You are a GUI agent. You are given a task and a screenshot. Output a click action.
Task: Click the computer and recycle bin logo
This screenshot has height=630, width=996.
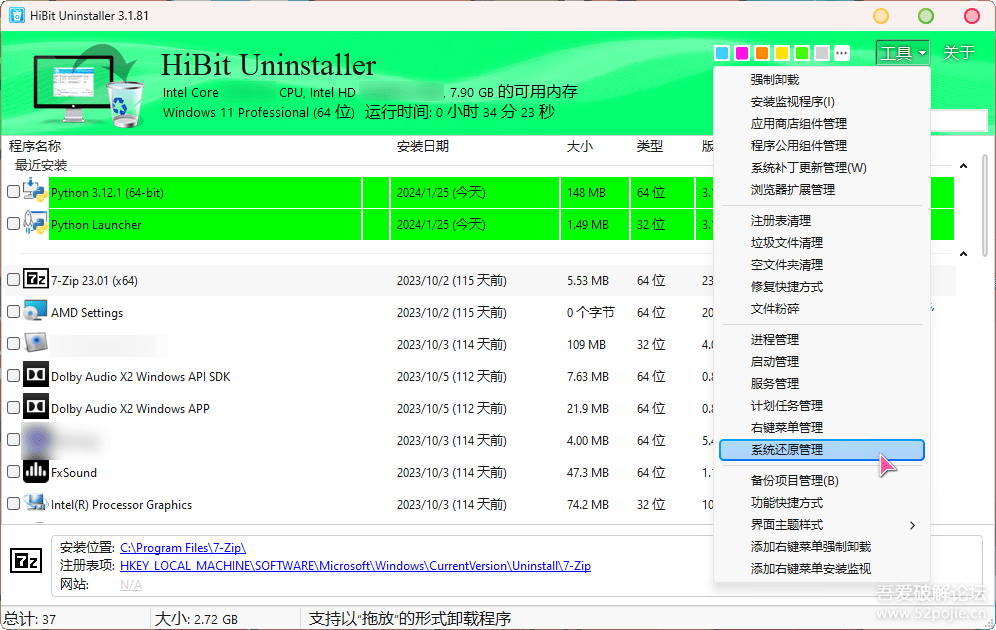pos(88,85)
